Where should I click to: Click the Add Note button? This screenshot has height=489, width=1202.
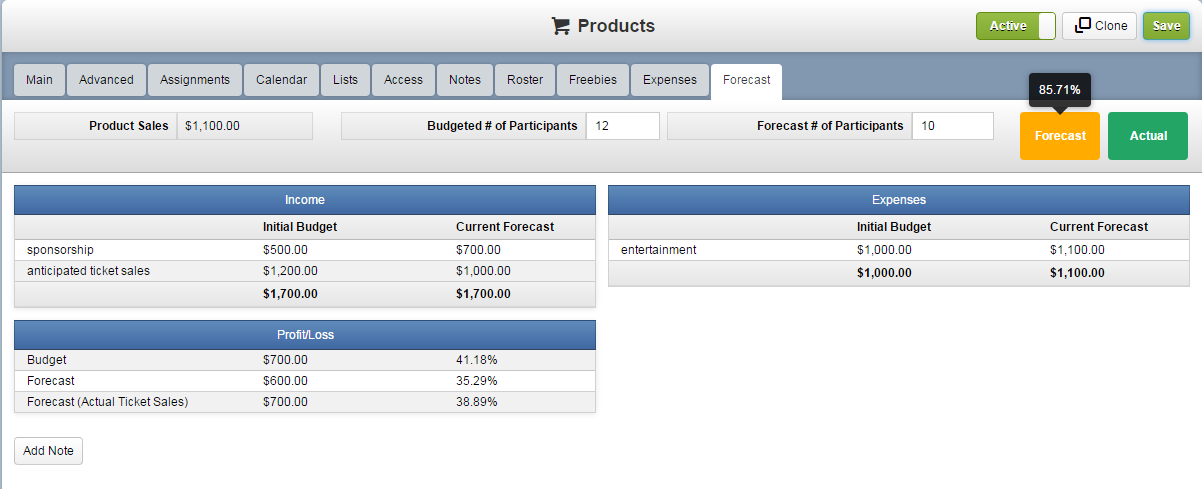pyautogui.click(x=48, y=451)
